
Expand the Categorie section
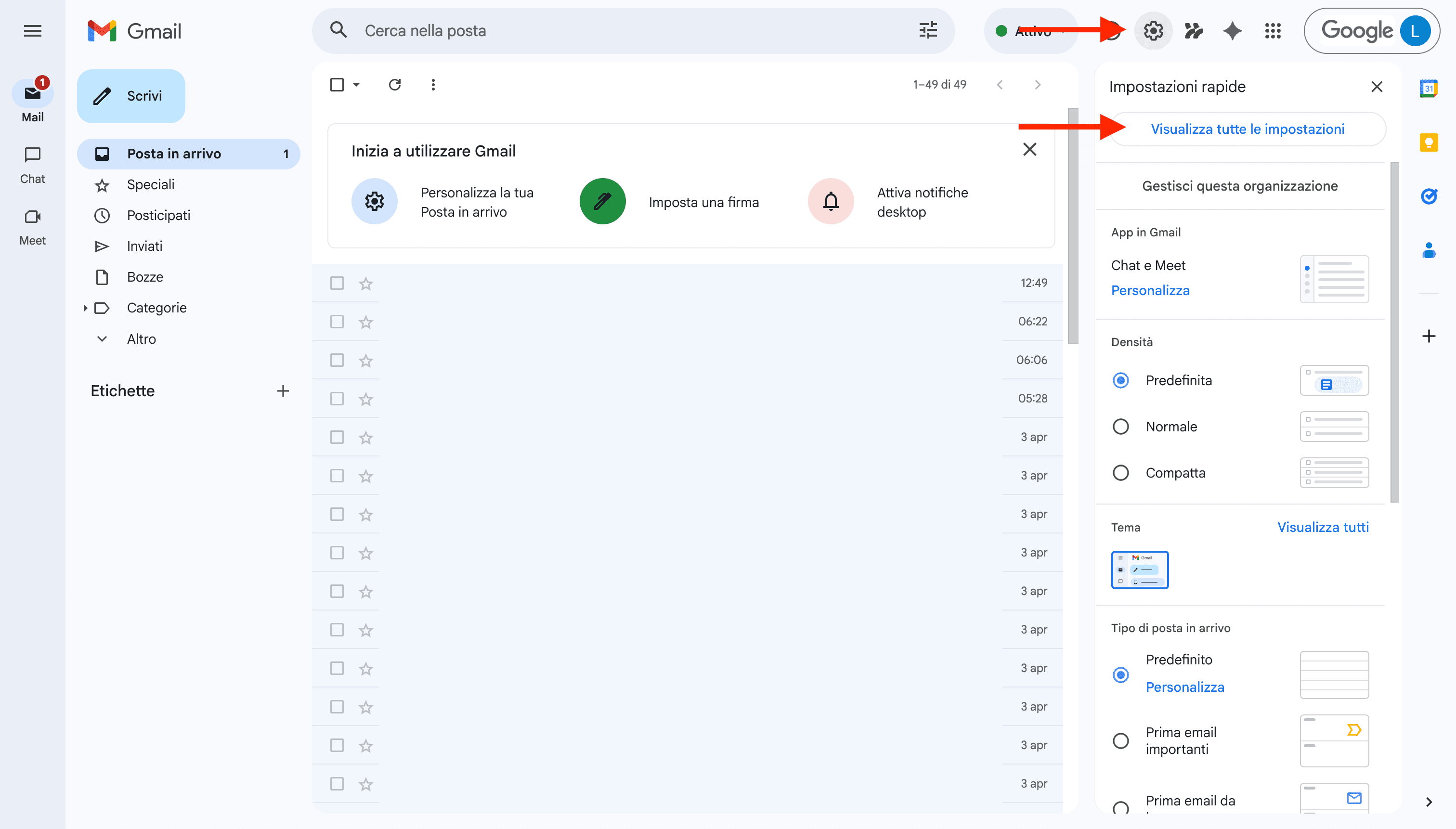point(85,308)
